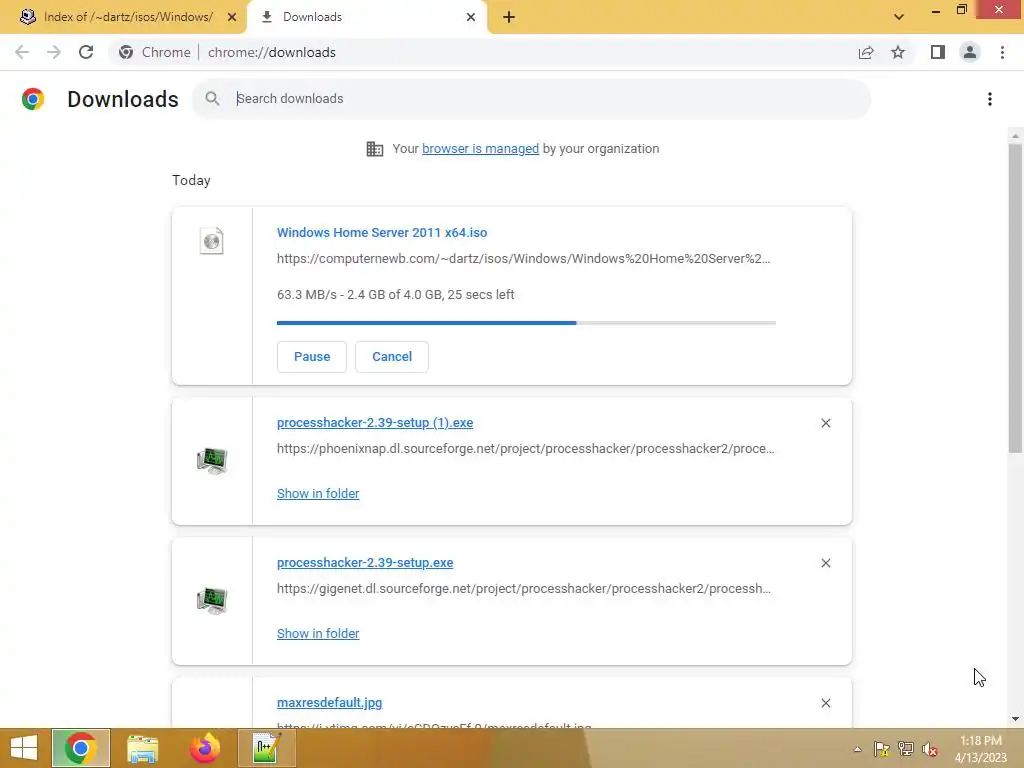Click the browser forward arrow
Viewport: 1024px width, 768px height.
[54, 52]
